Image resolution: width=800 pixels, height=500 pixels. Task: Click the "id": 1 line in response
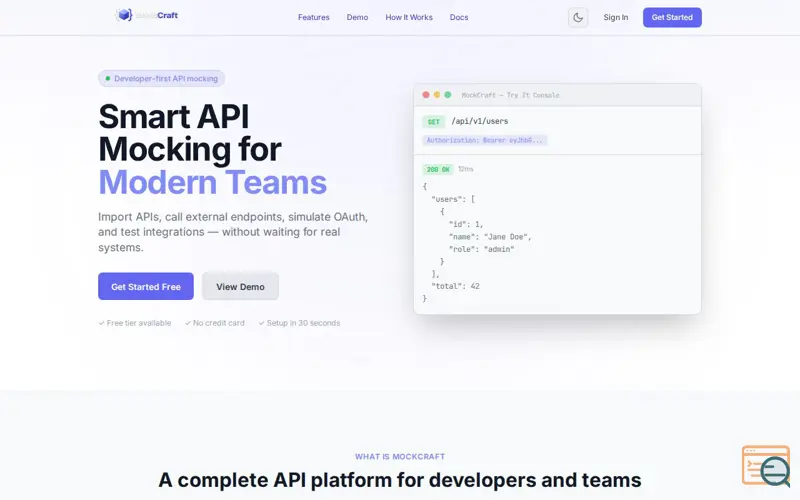(x=466, y=224)
